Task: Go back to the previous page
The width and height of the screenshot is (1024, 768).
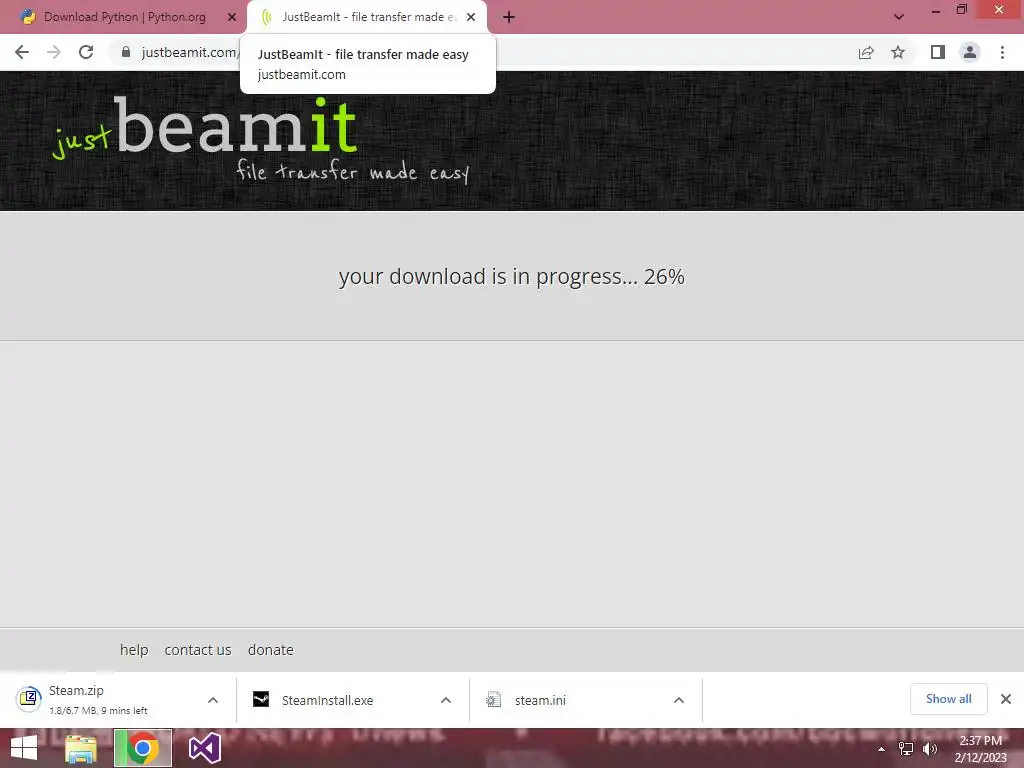Action: click(22, 52)
